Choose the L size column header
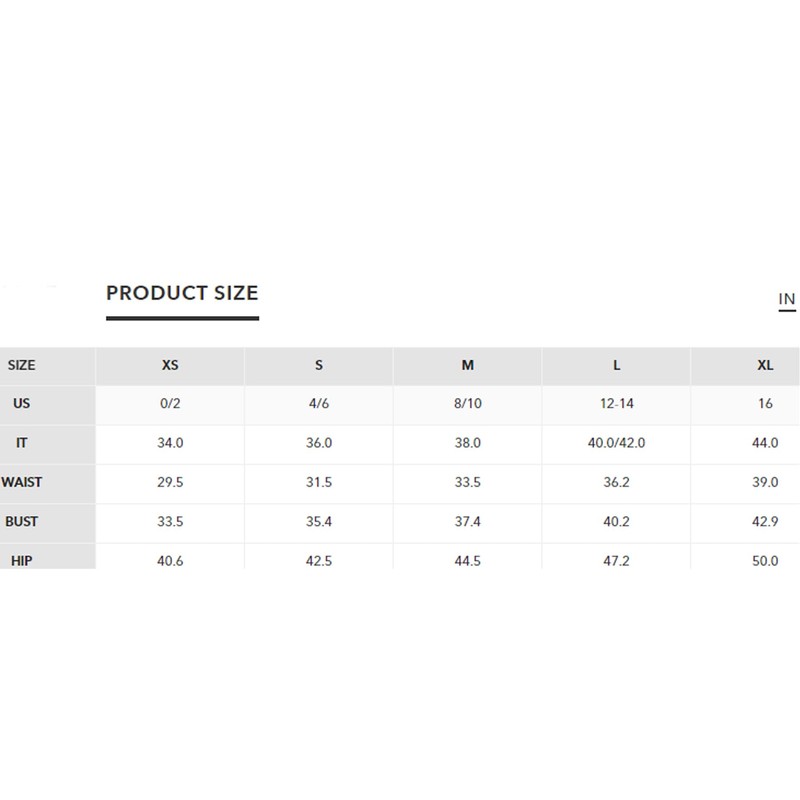This screenshot has height=800, width=800. 617,365
